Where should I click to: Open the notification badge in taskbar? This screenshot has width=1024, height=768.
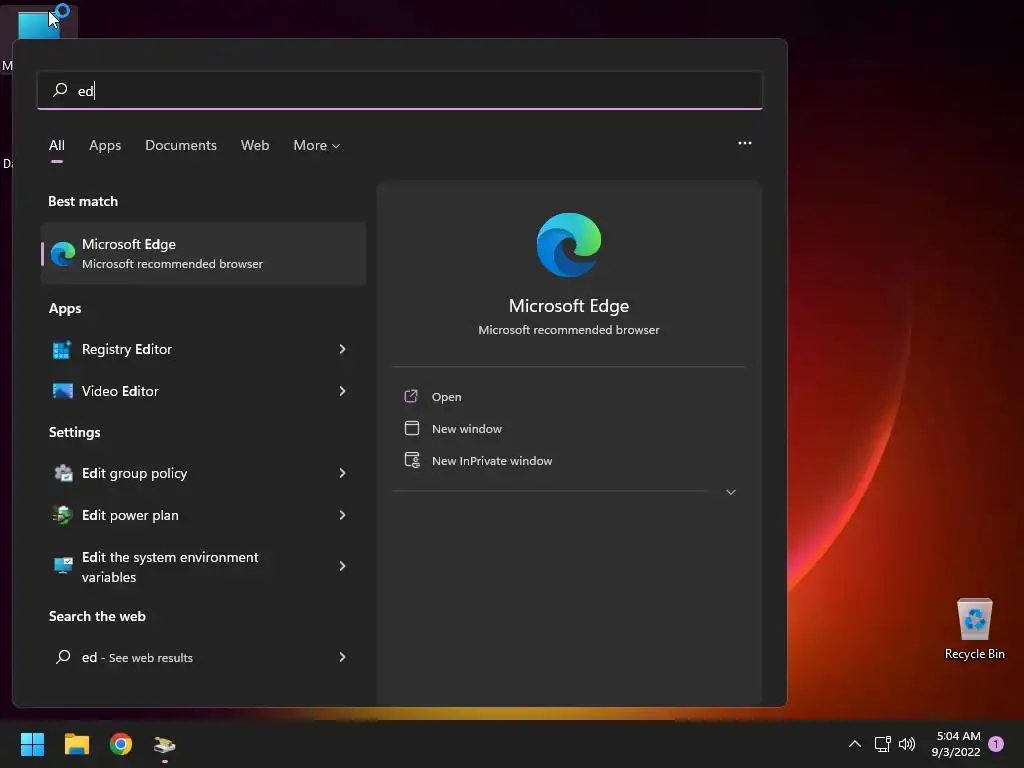[996, 744]
